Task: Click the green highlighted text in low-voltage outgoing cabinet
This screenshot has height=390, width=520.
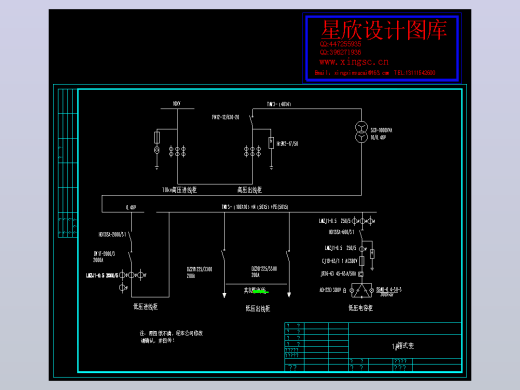Action: tap(260, 292)
